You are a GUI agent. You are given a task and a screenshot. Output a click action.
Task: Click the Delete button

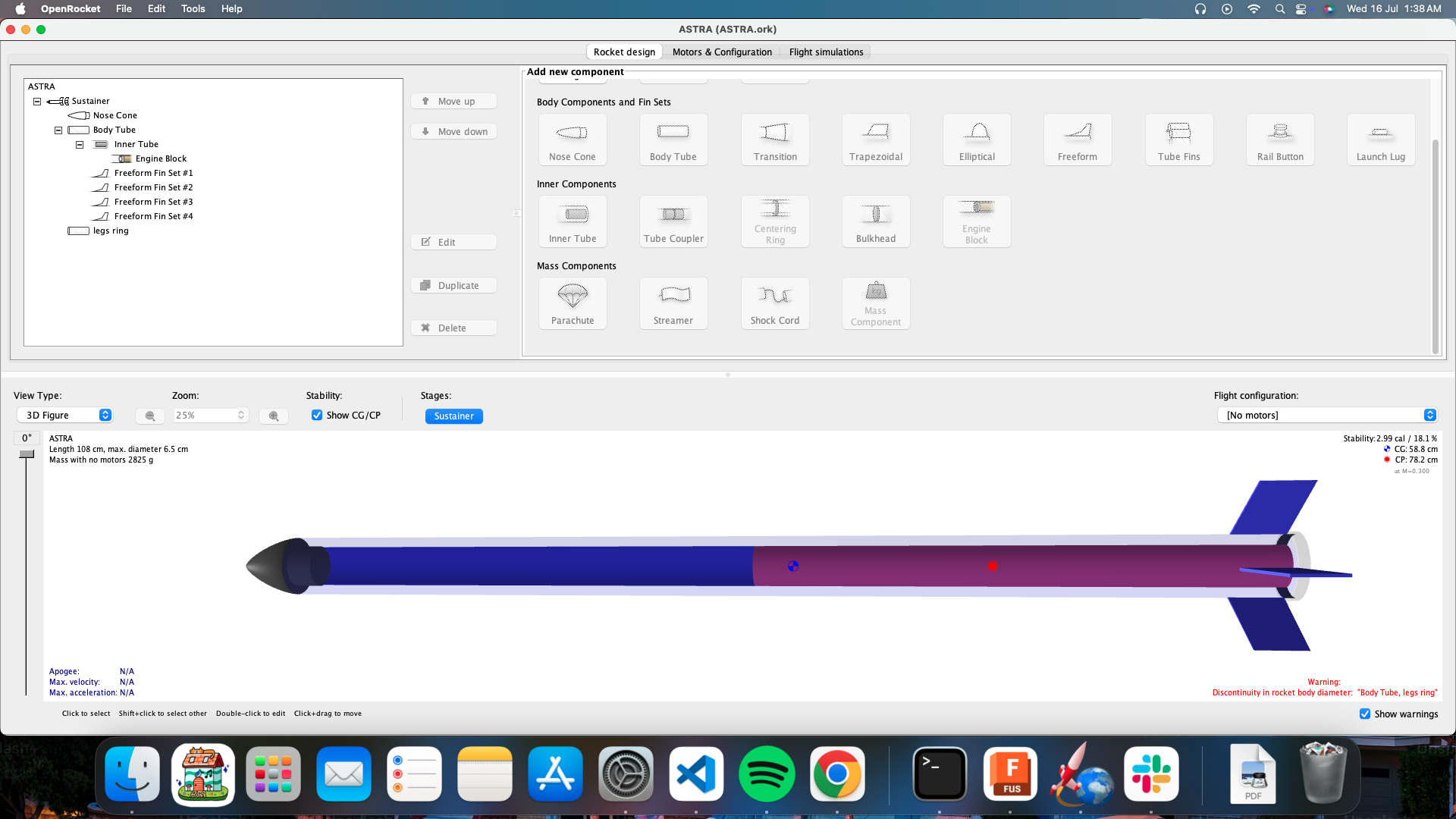453,328
